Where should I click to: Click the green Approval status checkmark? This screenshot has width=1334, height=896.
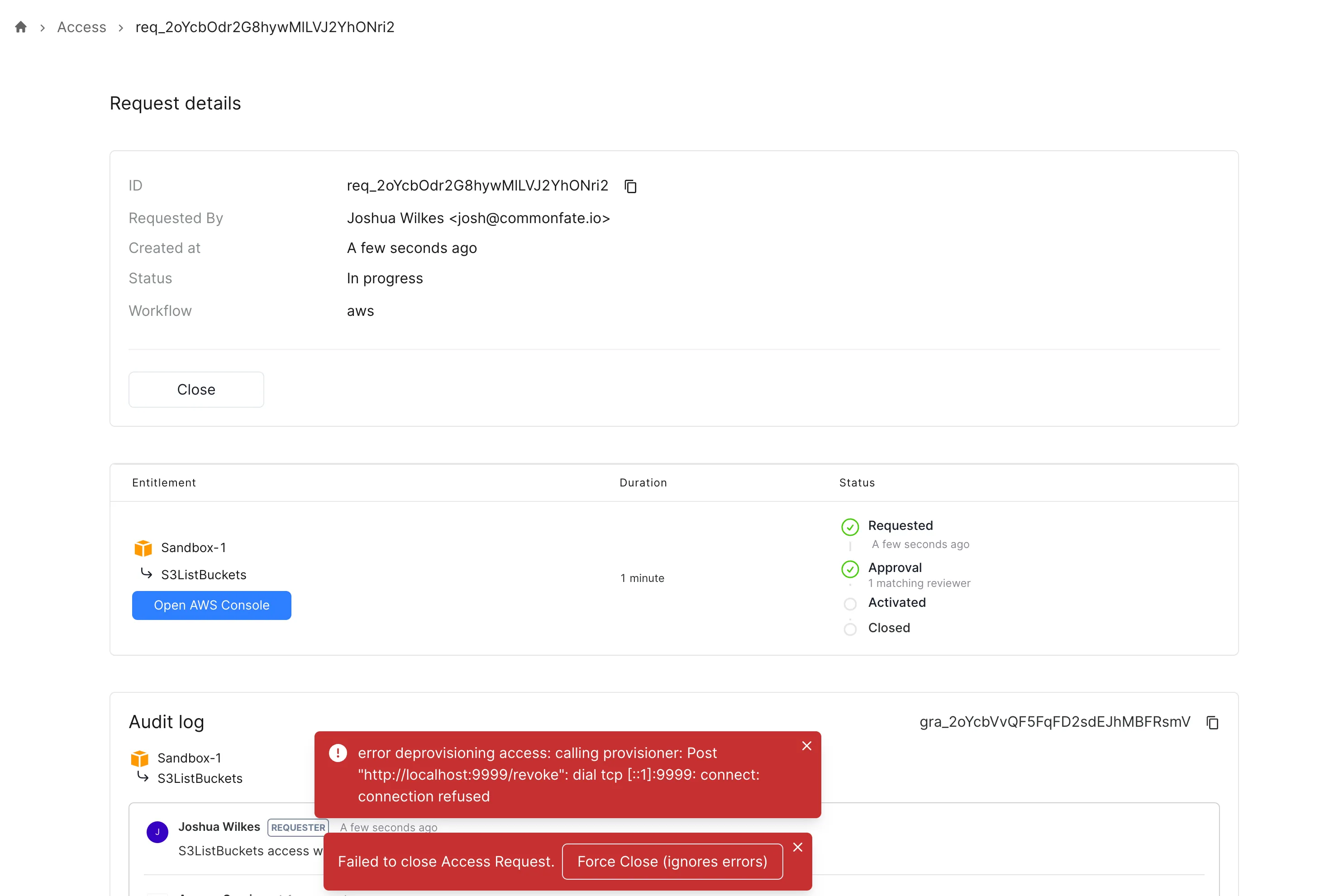[x=849, y=568]
